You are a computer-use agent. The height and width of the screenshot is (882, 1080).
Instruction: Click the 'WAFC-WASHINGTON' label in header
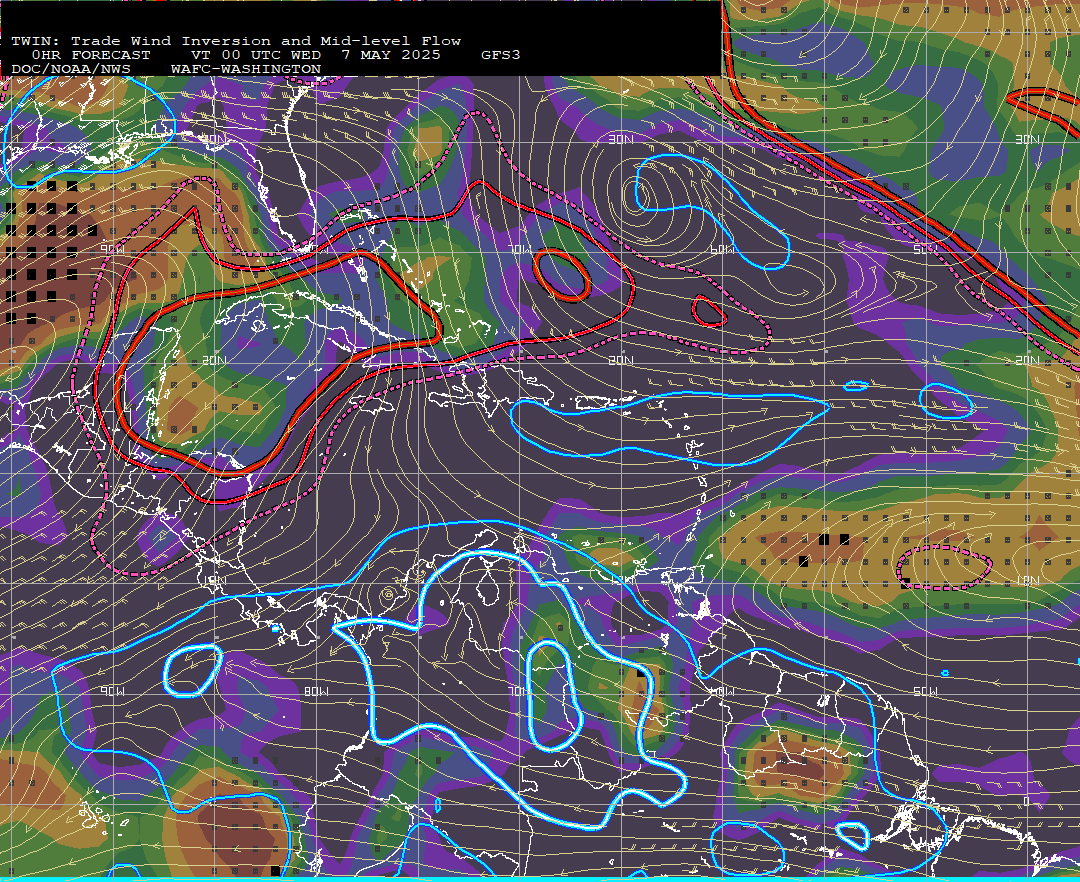coord(246,69)
